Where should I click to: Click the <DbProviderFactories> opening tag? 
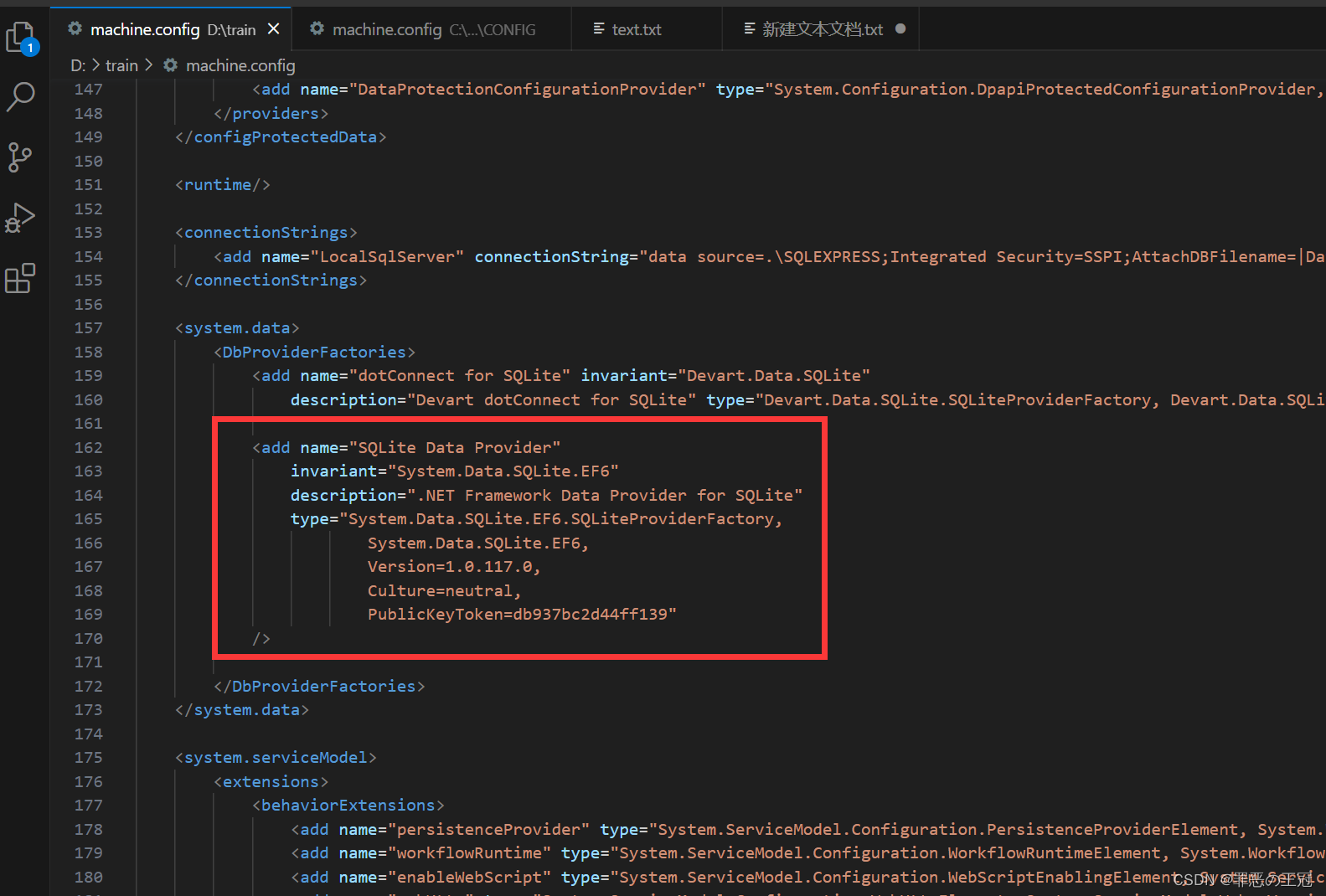(315, 353)
